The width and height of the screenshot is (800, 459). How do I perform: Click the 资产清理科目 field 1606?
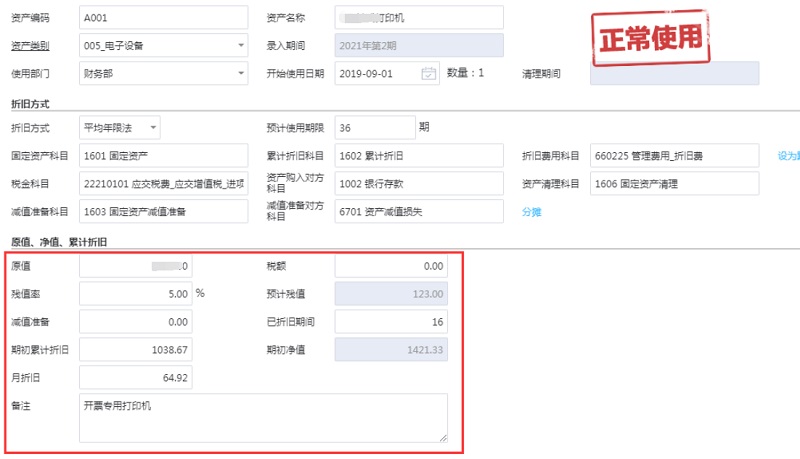coord(674,184)
